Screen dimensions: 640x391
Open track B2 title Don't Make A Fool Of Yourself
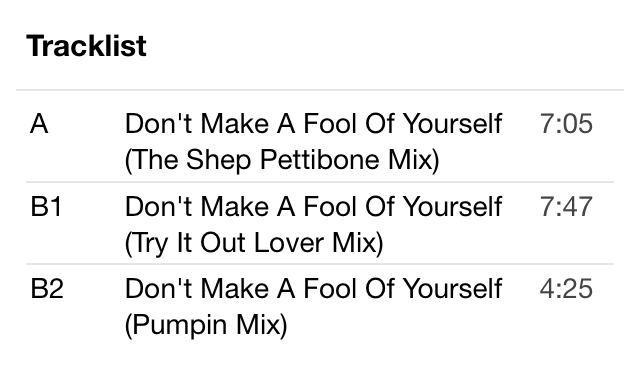click(x=313, y=289)
